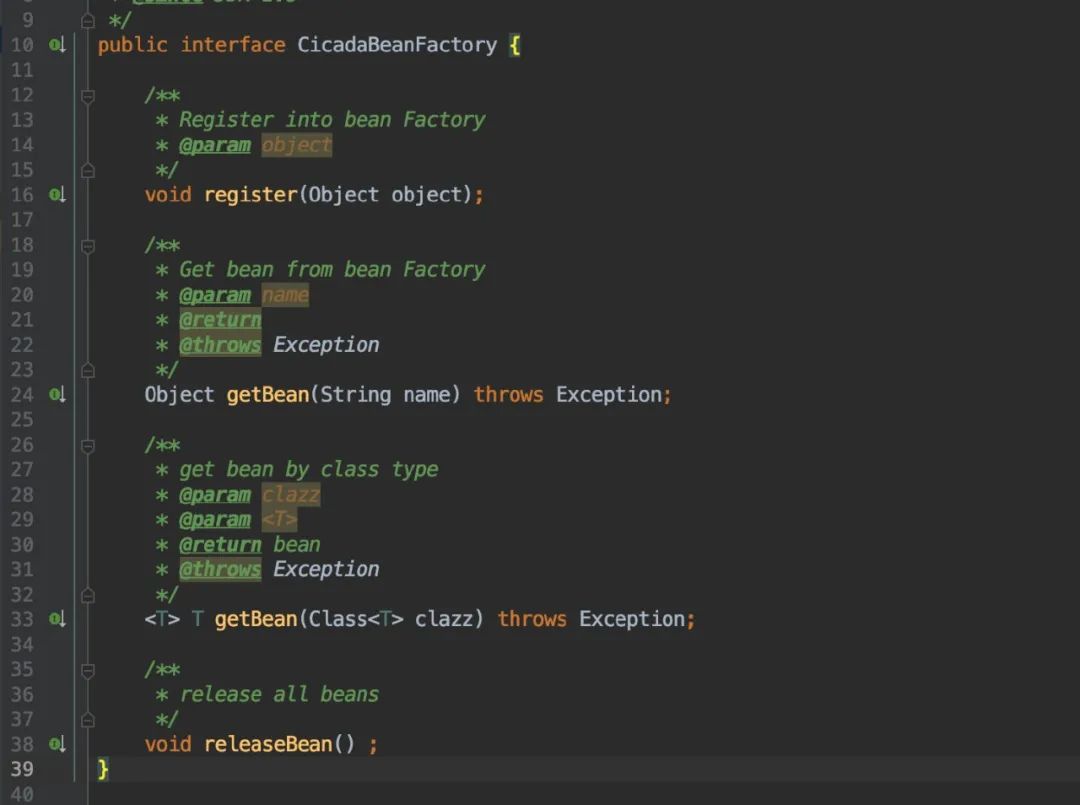The height and width of the screenshot is (805, 1080).
Task: Click the fold end marker on line 37
Action: (x=87, y=720)
